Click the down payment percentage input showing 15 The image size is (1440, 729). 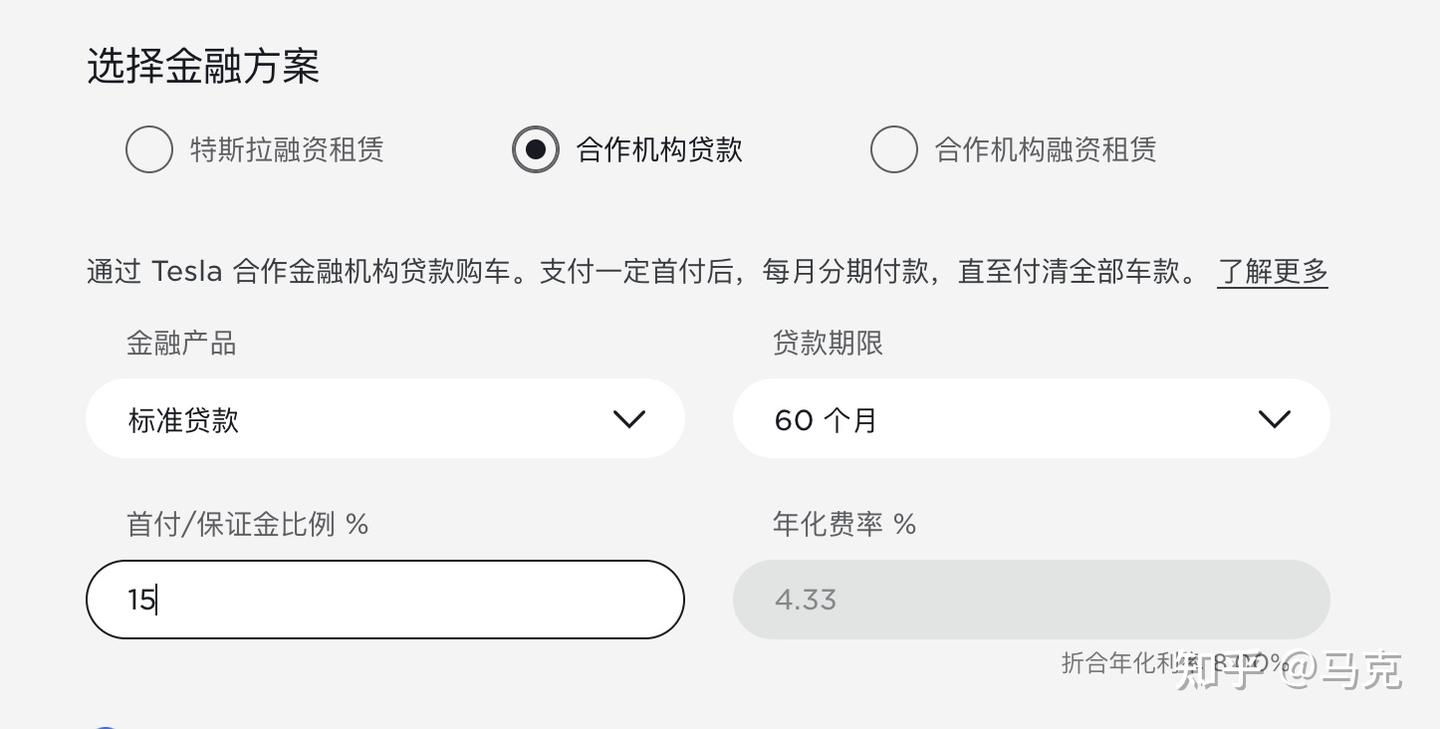pyautogui.click(x=385, y=599)
